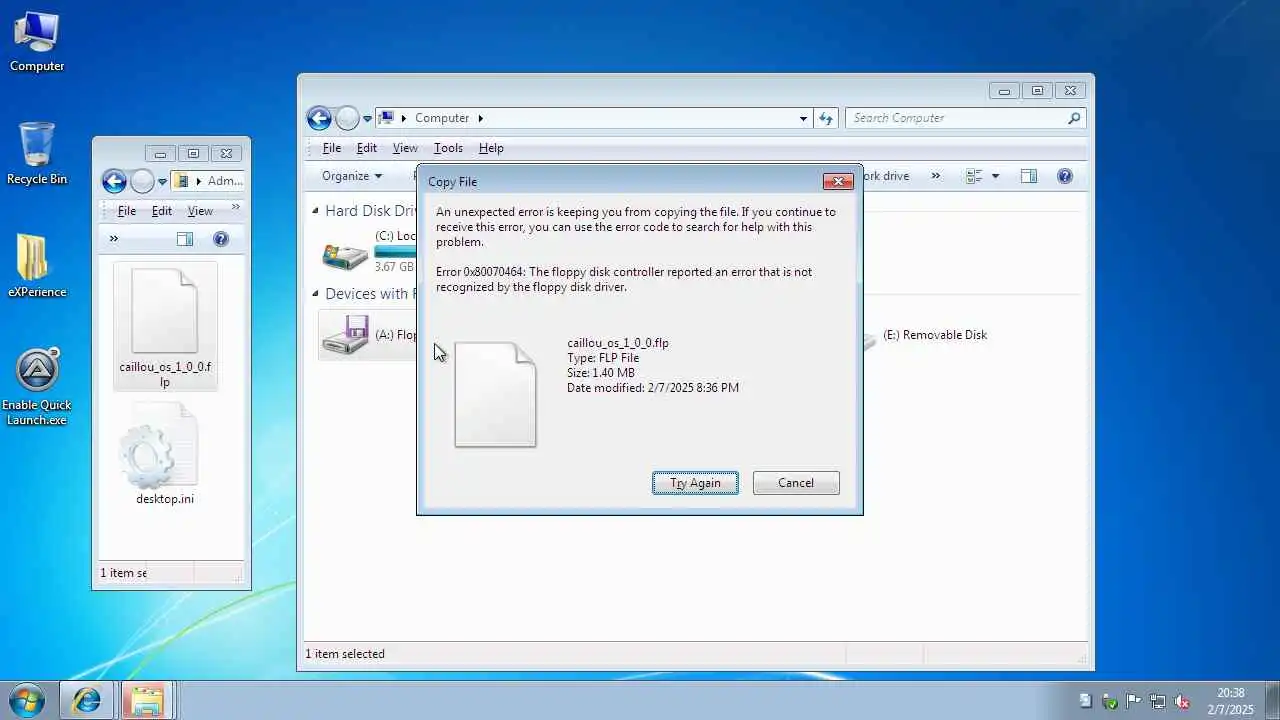Open the Tools menu in Computer window
The image size is (1280, 720).
(448, 148)
